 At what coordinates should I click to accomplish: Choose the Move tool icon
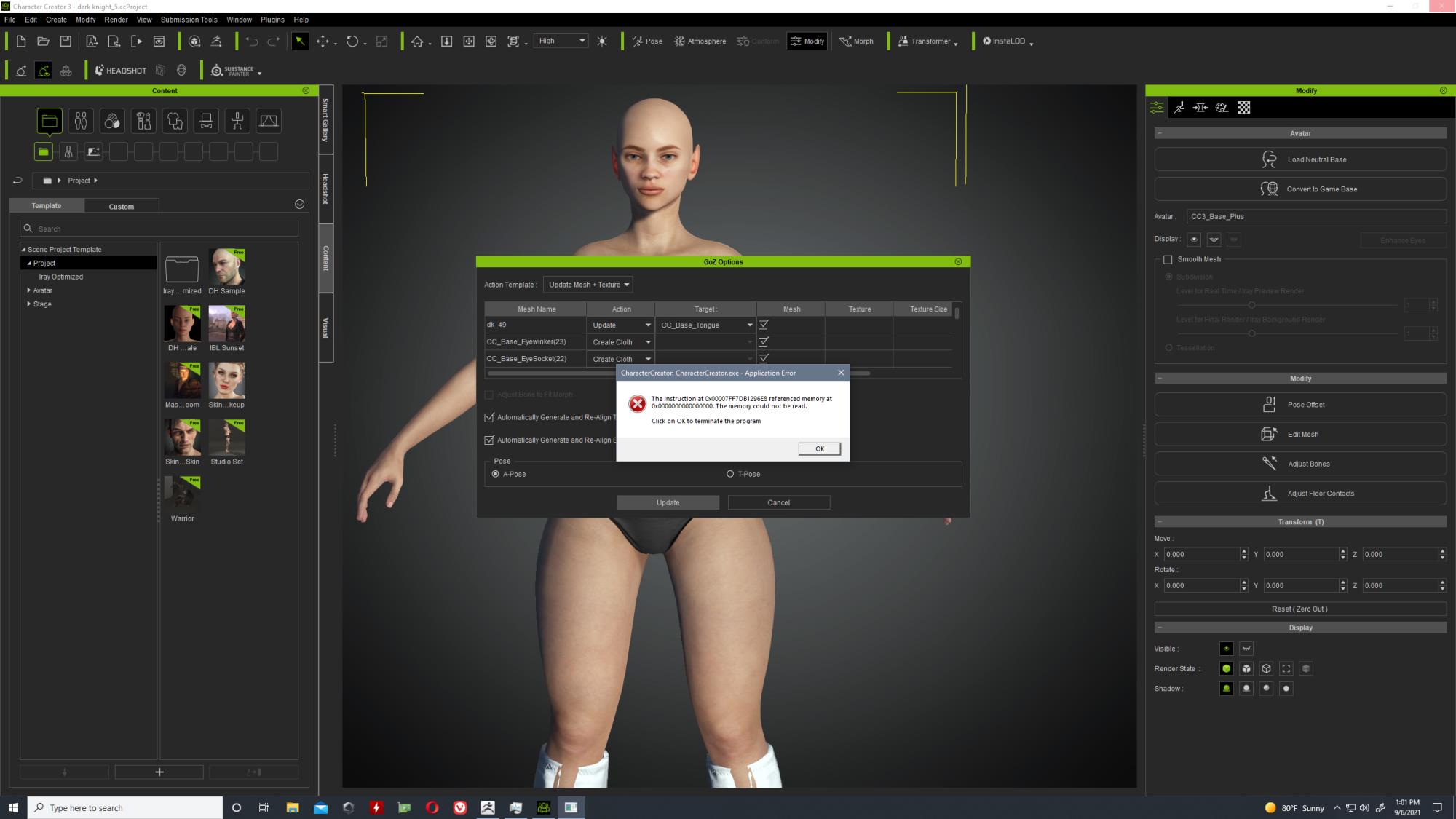pyautogui.click(x=323, y=41)
